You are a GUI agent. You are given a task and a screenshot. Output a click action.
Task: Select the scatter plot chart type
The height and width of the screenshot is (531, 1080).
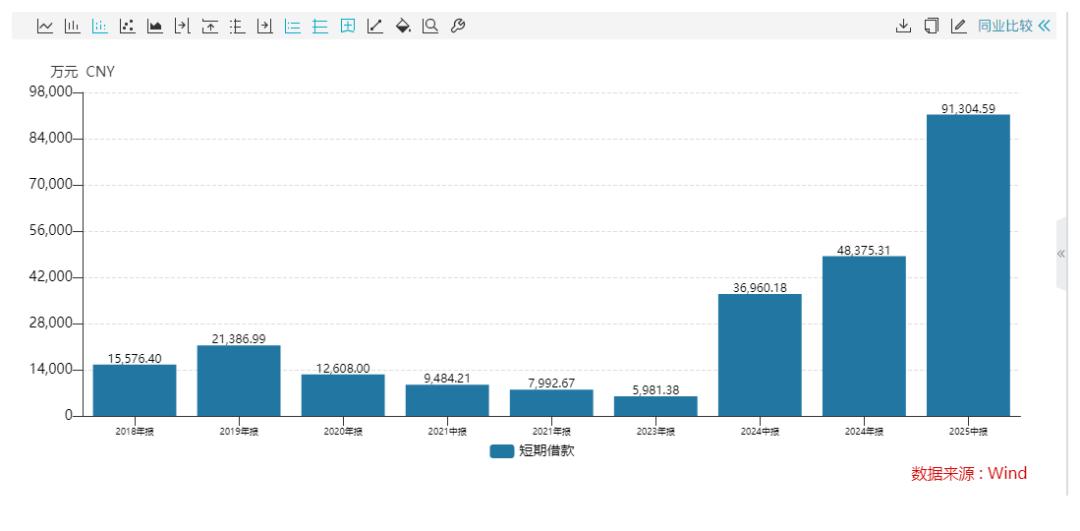(x=127, y=25)
